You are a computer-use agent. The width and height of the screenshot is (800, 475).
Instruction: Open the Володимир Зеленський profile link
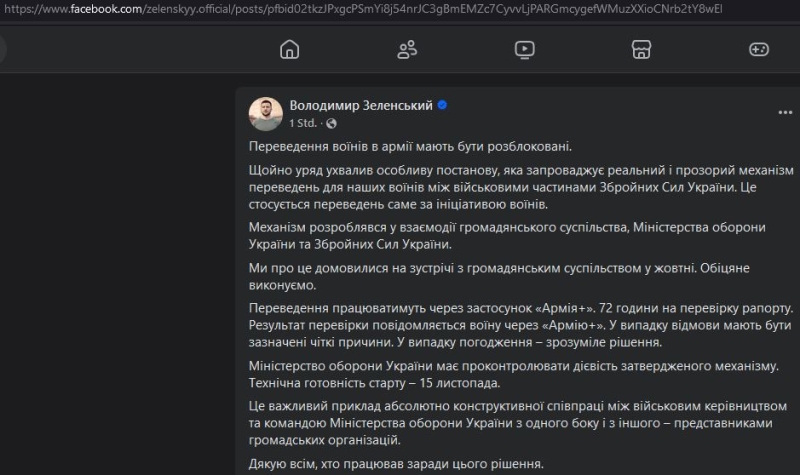[x=360, y=105]
